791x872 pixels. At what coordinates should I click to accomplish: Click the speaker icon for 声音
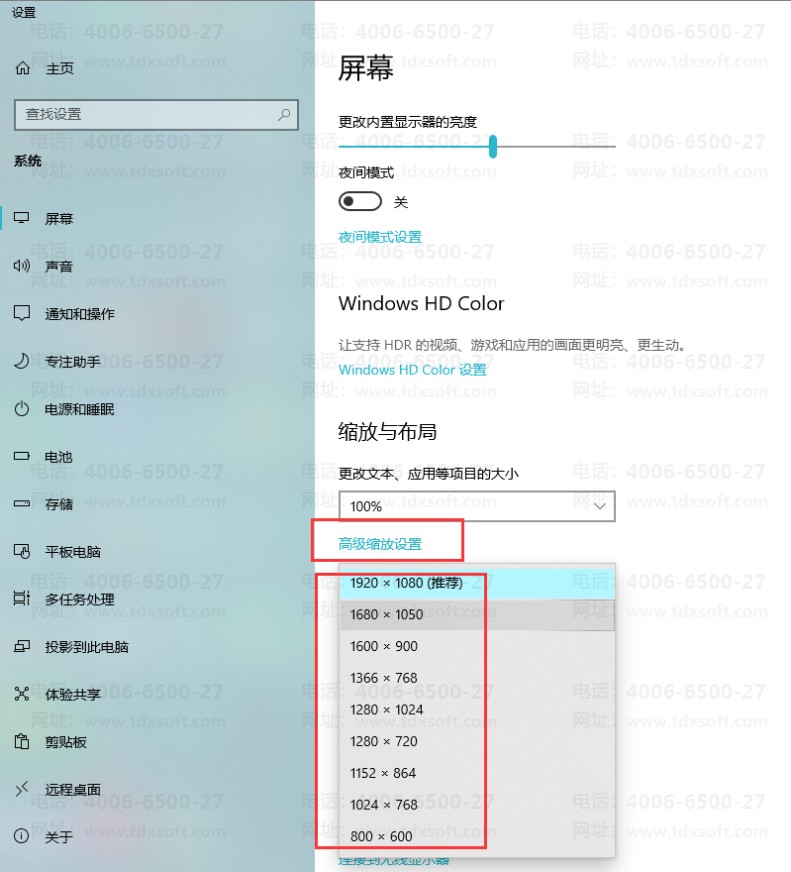pos(21,266)
